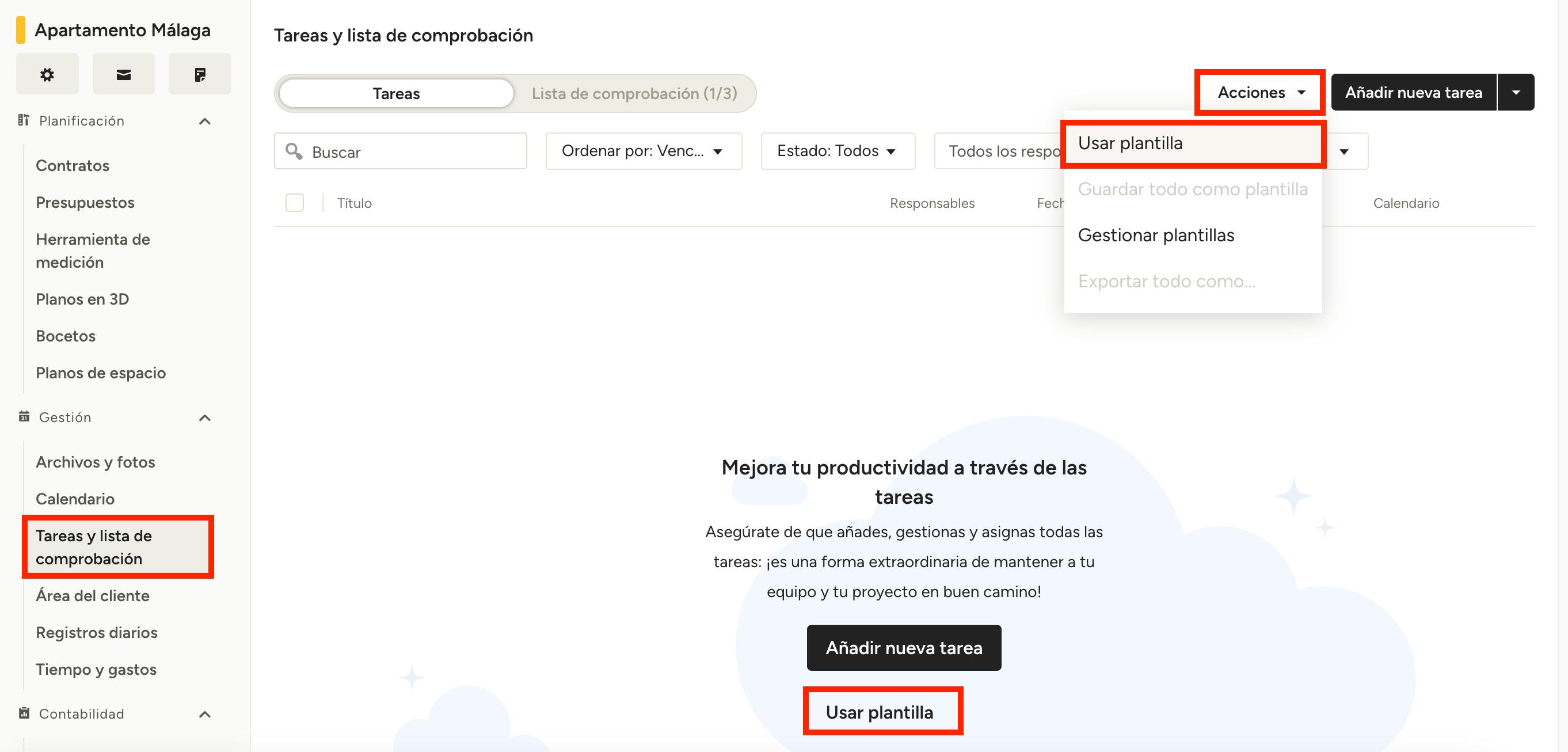Click the Usar plantilla link below
This screenshot has height=752, width=1568.
pyautogui.click(x=879, y=712)
